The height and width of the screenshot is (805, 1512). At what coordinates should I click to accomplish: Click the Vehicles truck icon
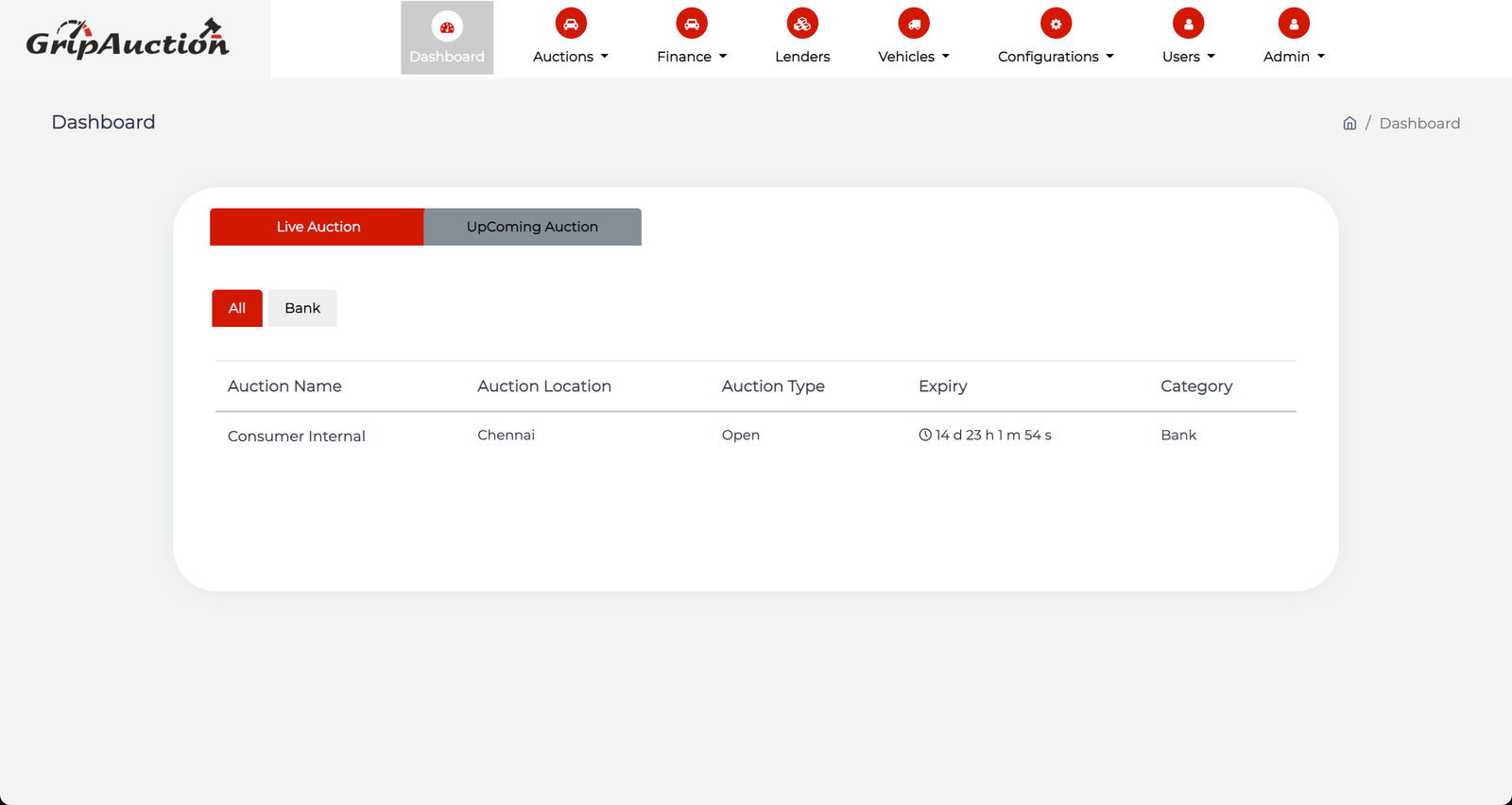914,24
